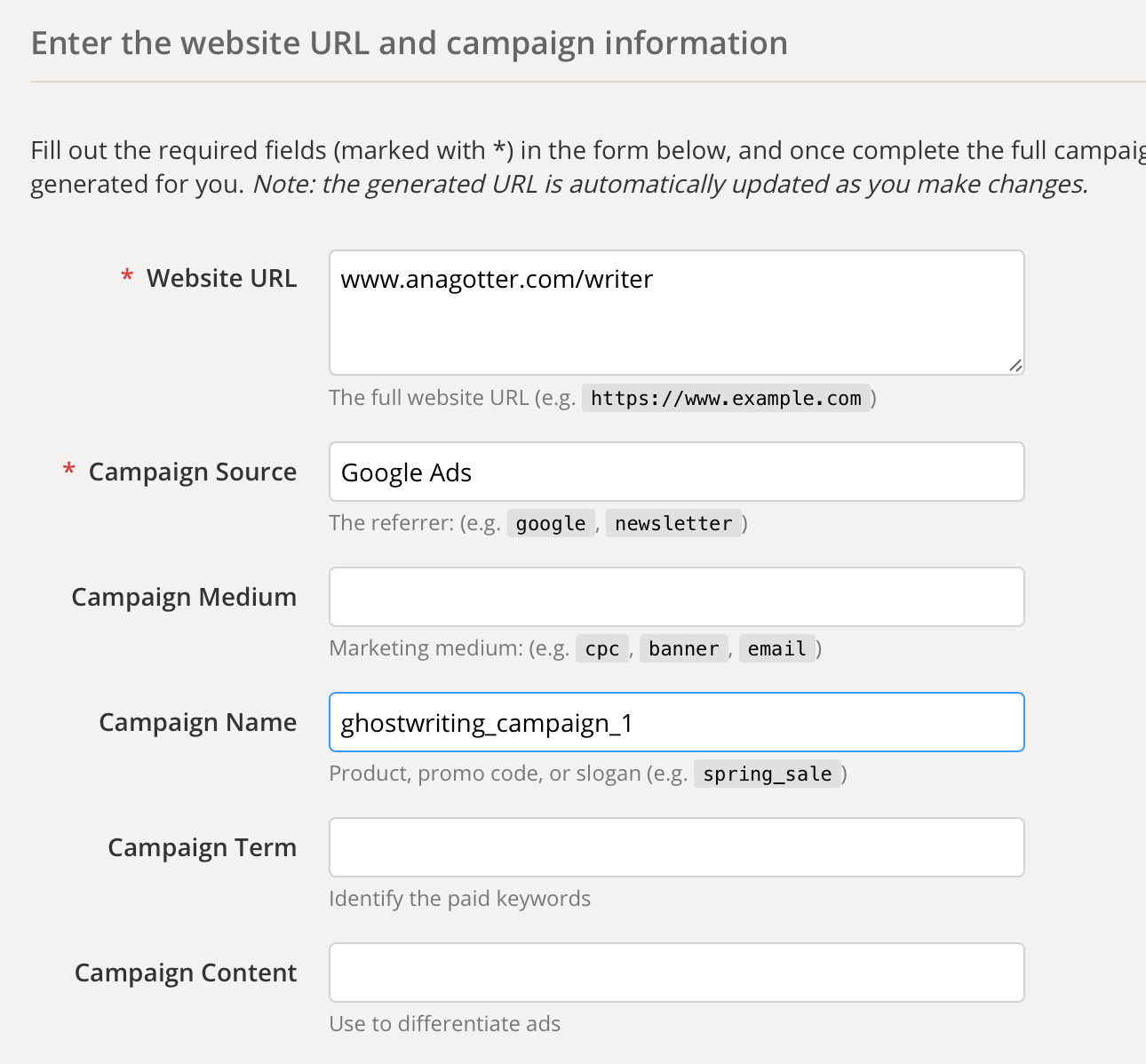1146x1064 pixels.
Task: Click the newsletter example code chip
Action: (x=673, y=523)
